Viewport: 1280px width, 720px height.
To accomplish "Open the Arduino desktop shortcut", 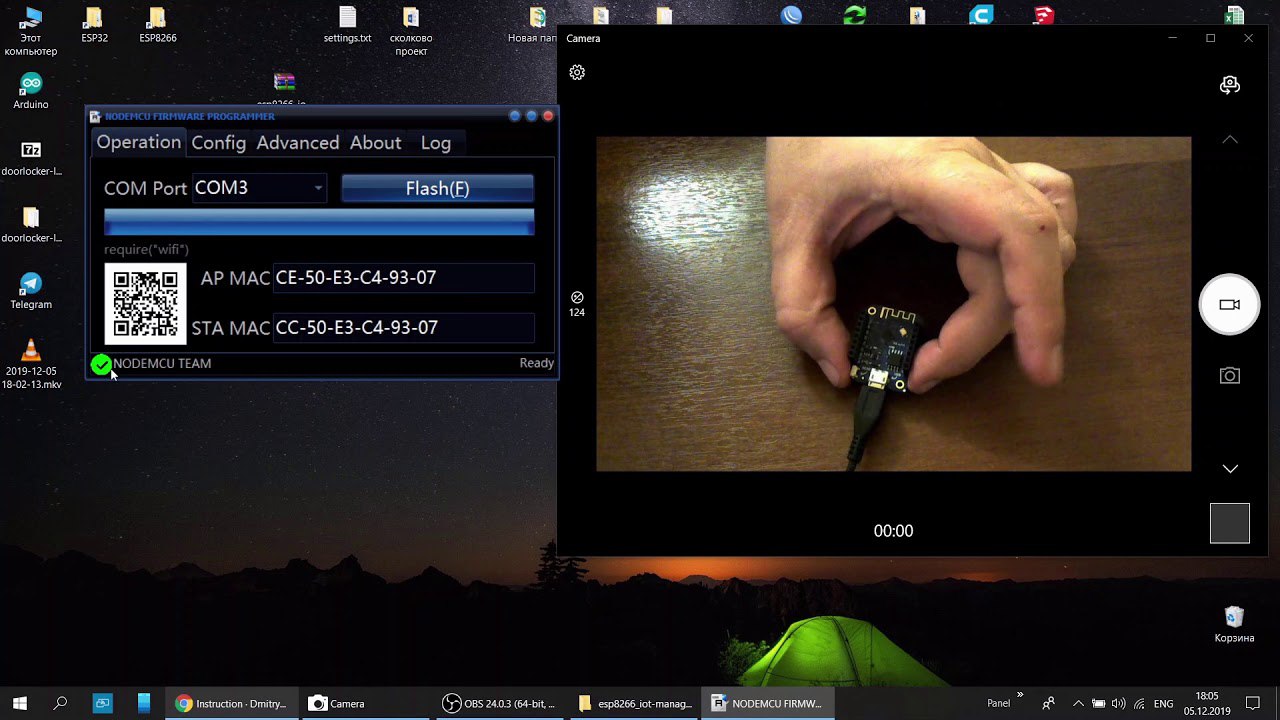I will (31, 91).
